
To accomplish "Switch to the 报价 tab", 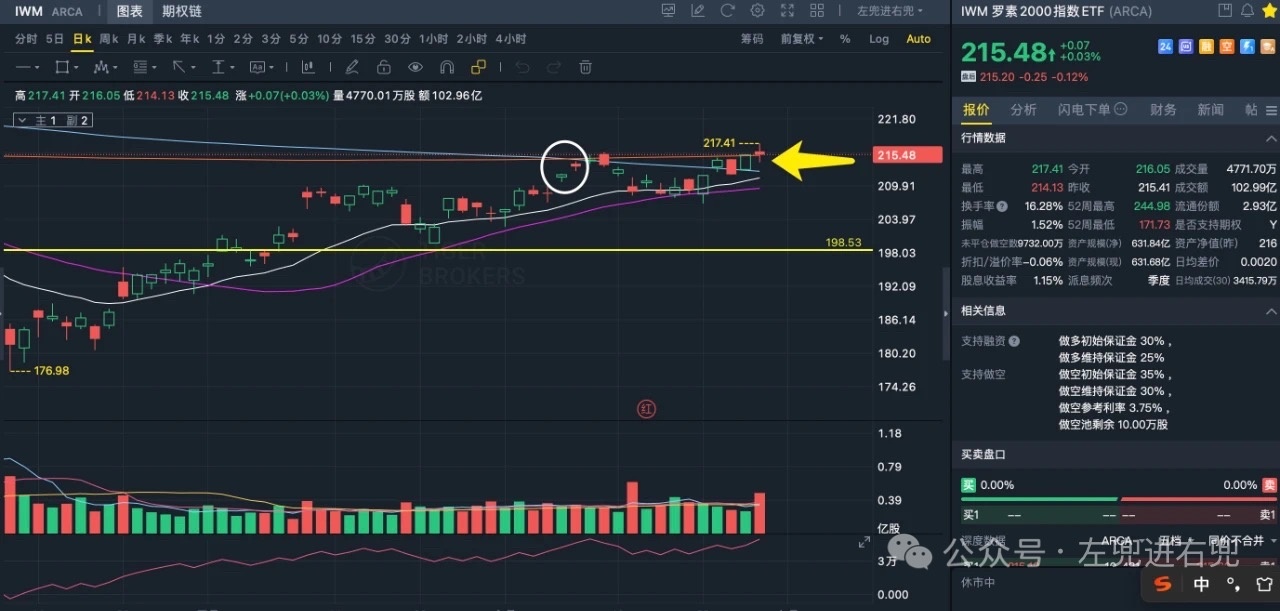I will point(975,110).
